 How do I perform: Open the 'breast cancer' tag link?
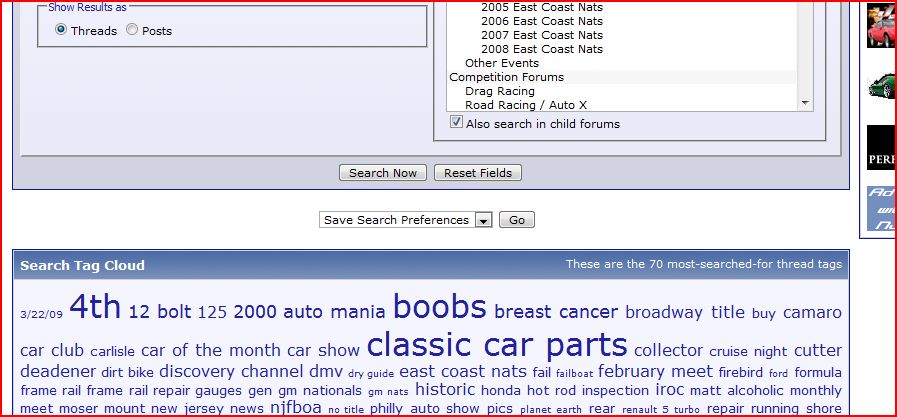(556, 312)
